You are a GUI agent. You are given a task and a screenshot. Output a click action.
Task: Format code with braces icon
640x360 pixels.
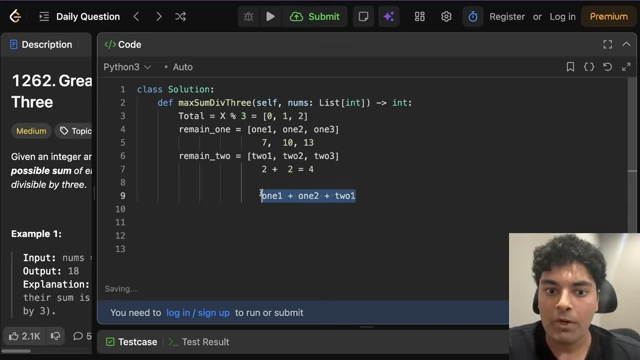point(589,67)
